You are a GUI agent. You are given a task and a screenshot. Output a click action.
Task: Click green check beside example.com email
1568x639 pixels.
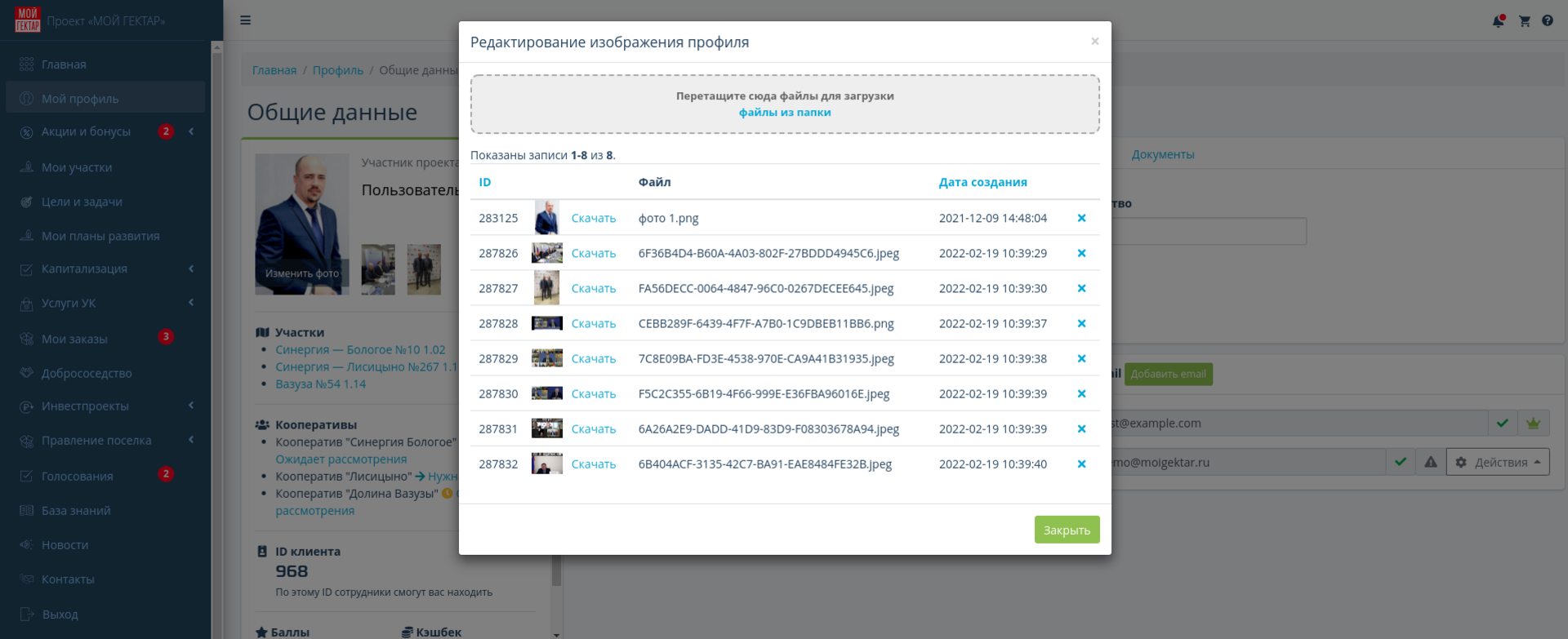[1502, 423]
